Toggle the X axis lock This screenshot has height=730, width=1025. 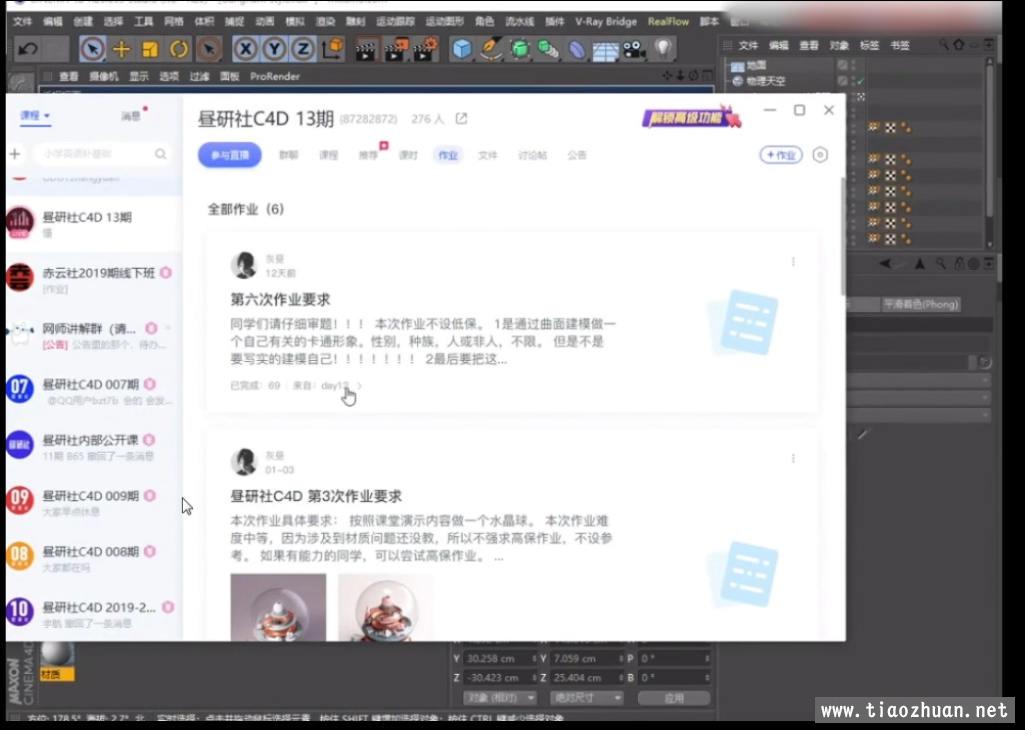[244, 49]
